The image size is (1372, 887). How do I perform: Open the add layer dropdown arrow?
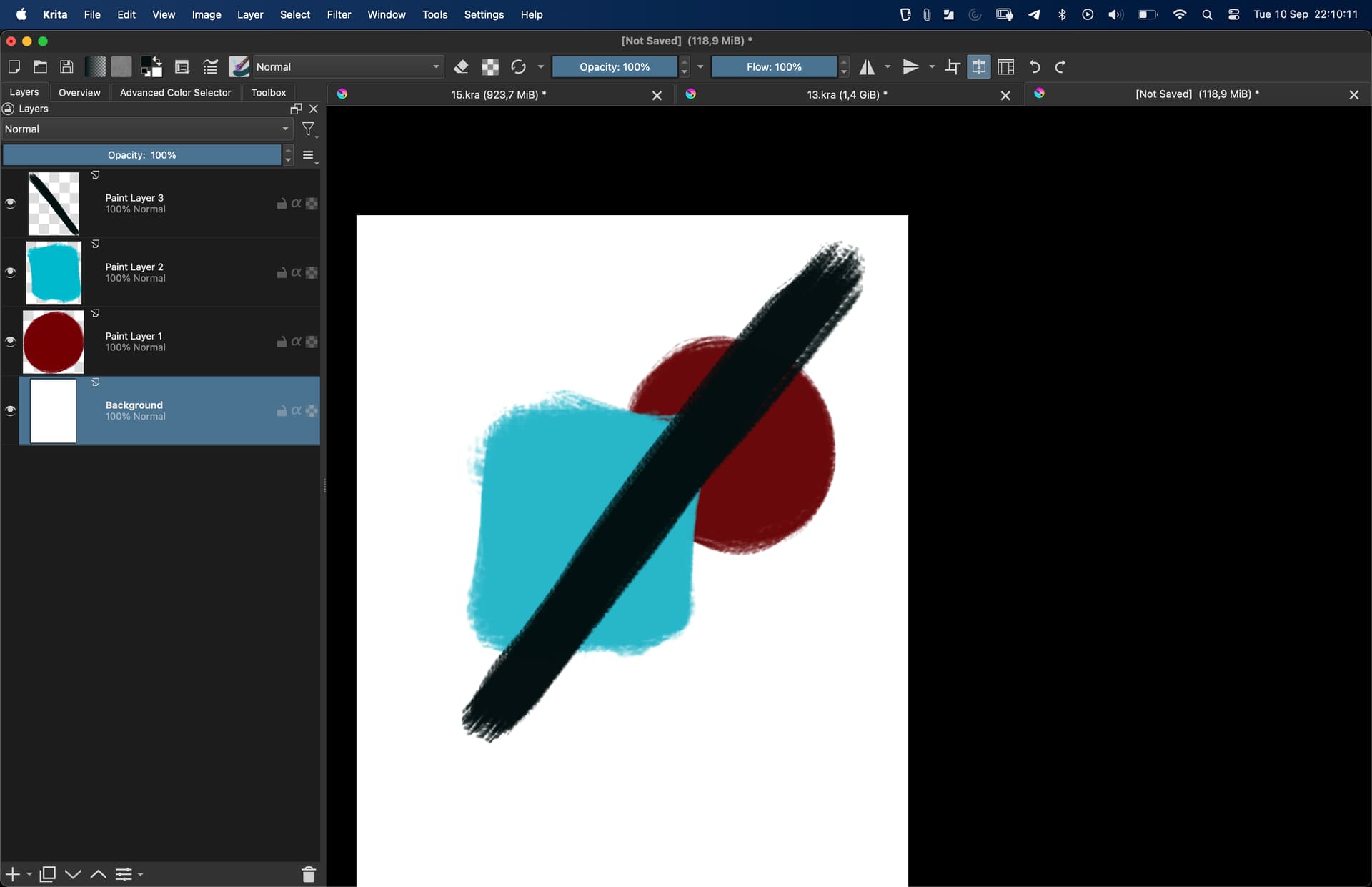point(29,874)
